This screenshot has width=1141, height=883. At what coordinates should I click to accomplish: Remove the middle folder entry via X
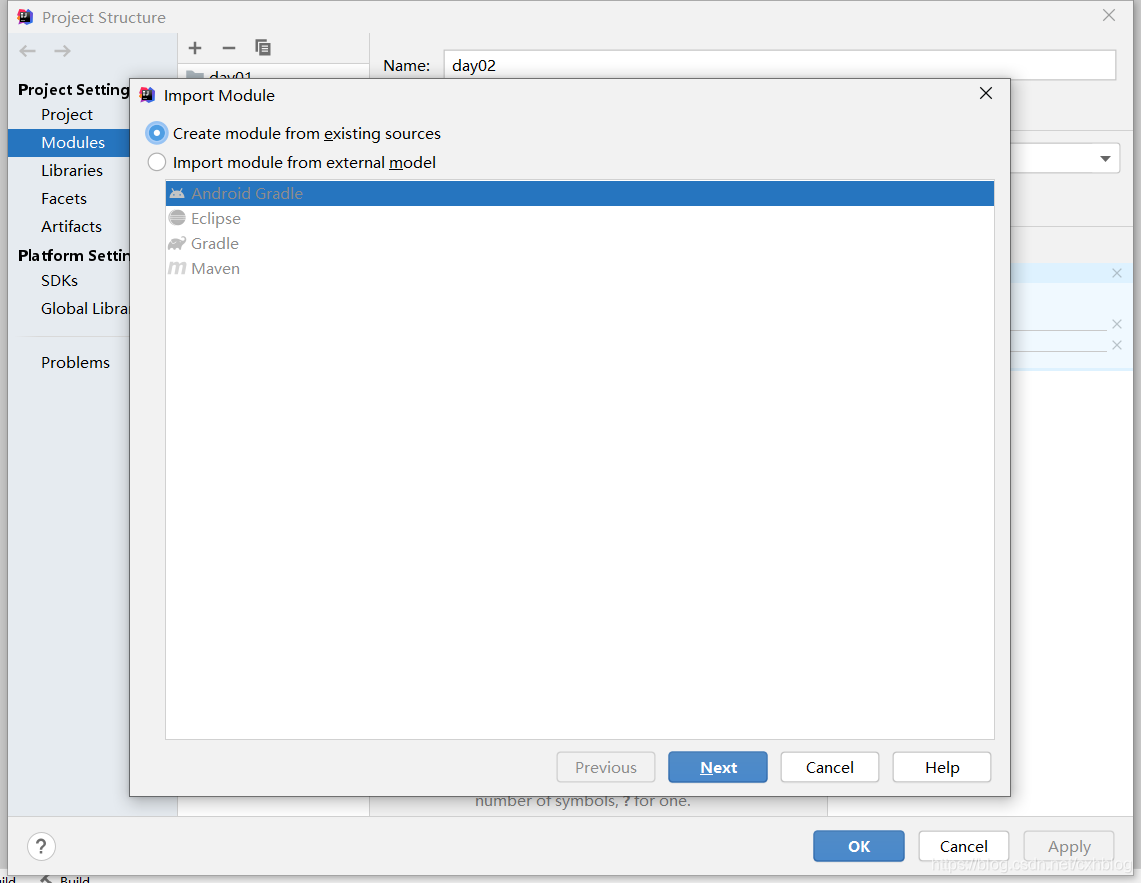point(1116,324)
